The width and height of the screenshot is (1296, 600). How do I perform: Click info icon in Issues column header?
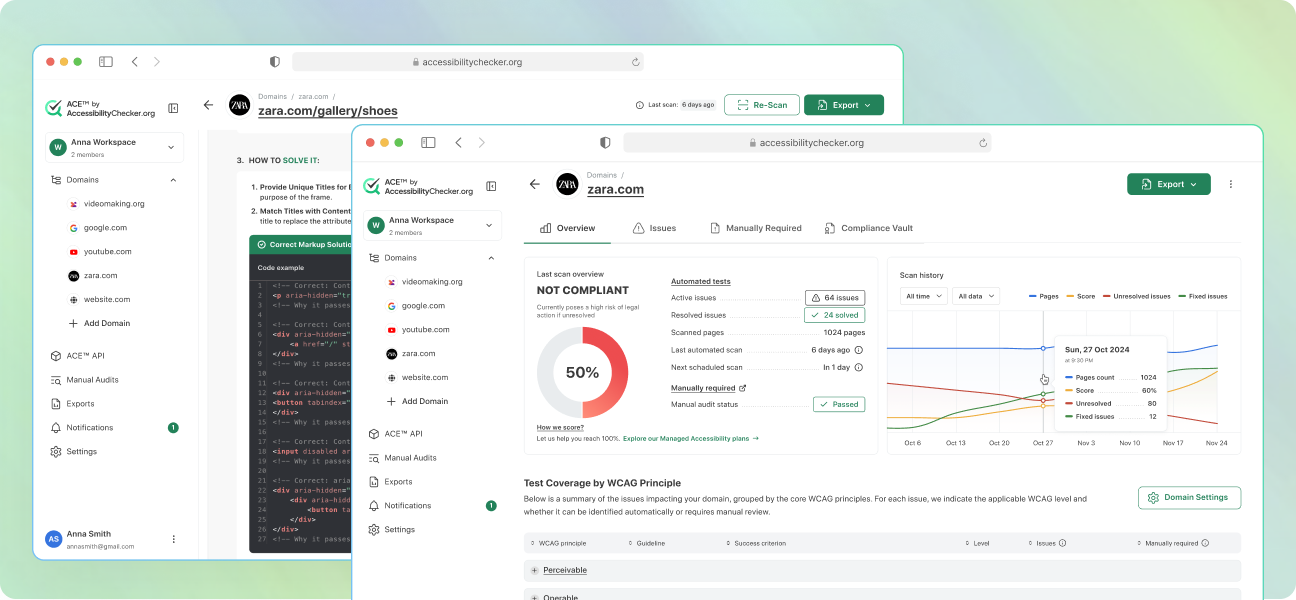(x=1062, y=543)
